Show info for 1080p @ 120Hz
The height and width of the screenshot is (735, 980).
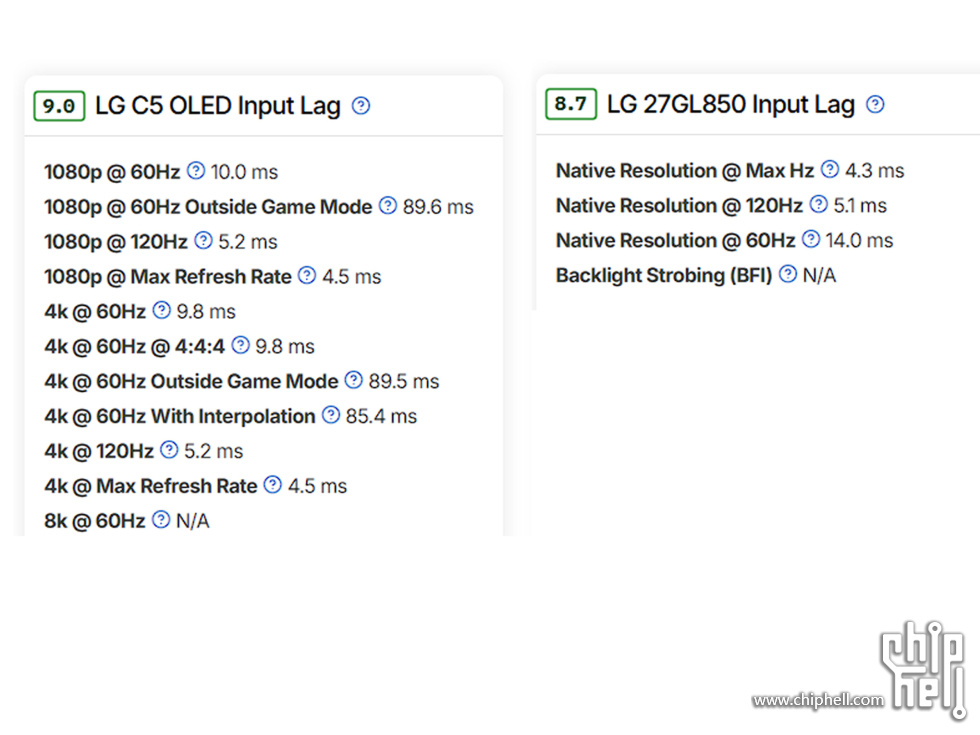tap(203, 241)
